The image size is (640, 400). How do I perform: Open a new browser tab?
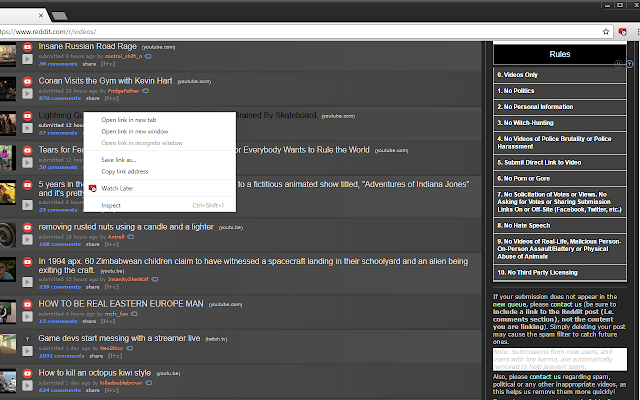(60, 16)
